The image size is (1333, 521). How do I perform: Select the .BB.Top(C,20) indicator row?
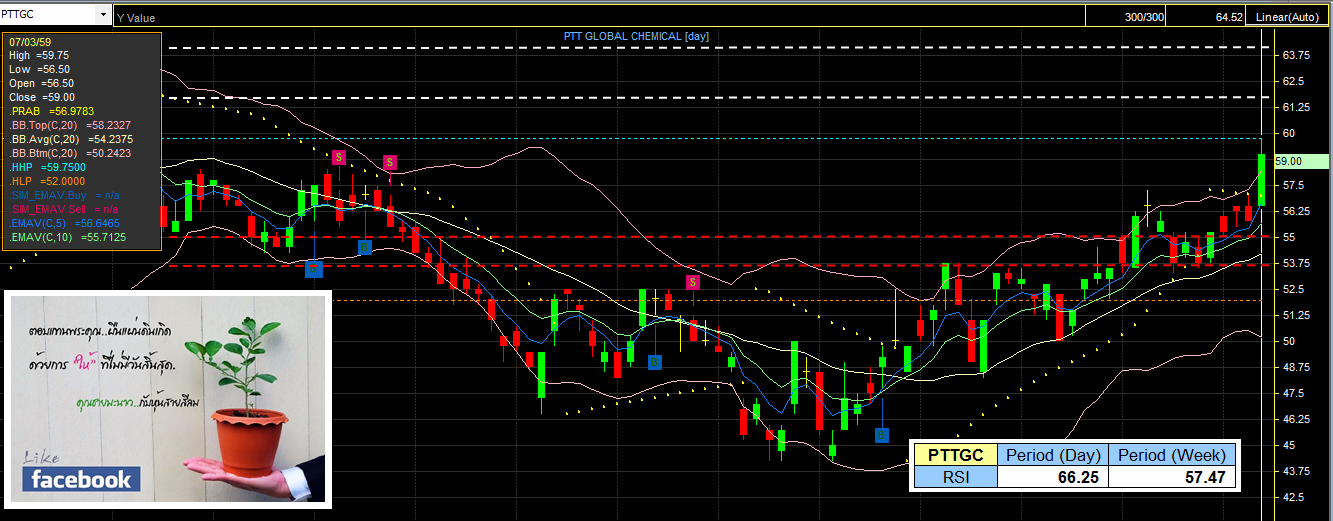70,125
